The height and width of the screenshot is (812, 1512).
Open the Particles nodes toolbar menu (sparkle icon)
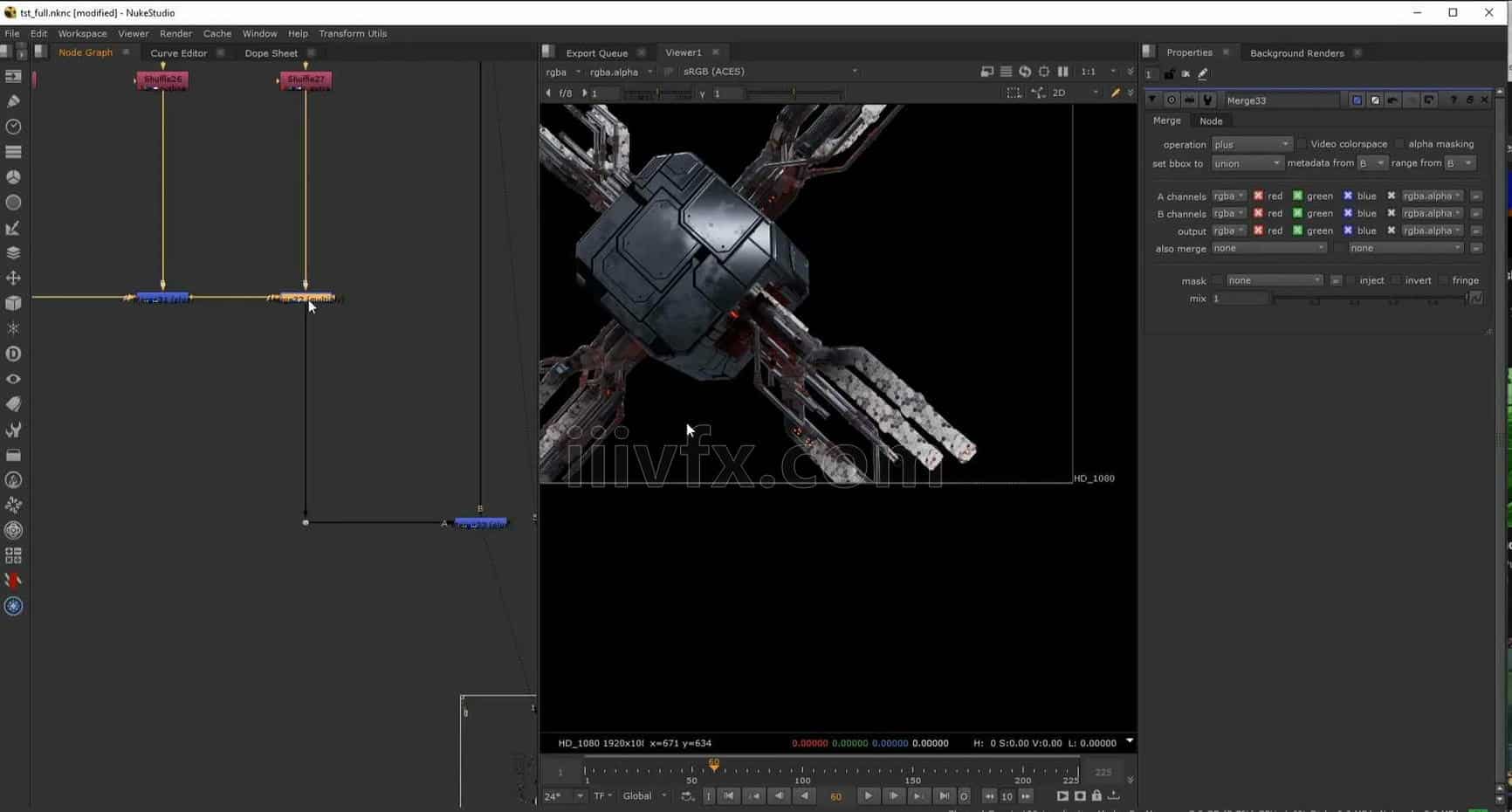point(13,328)
